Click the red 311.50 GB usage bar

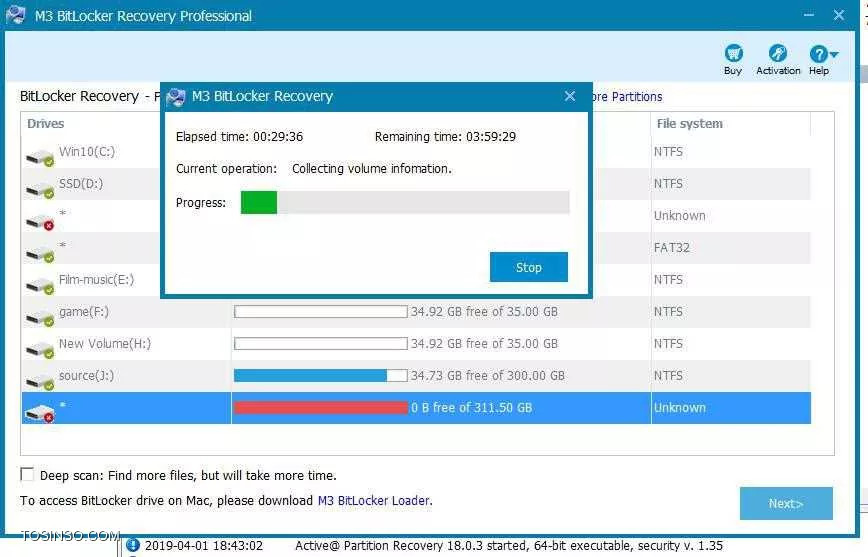click(321, 408)
